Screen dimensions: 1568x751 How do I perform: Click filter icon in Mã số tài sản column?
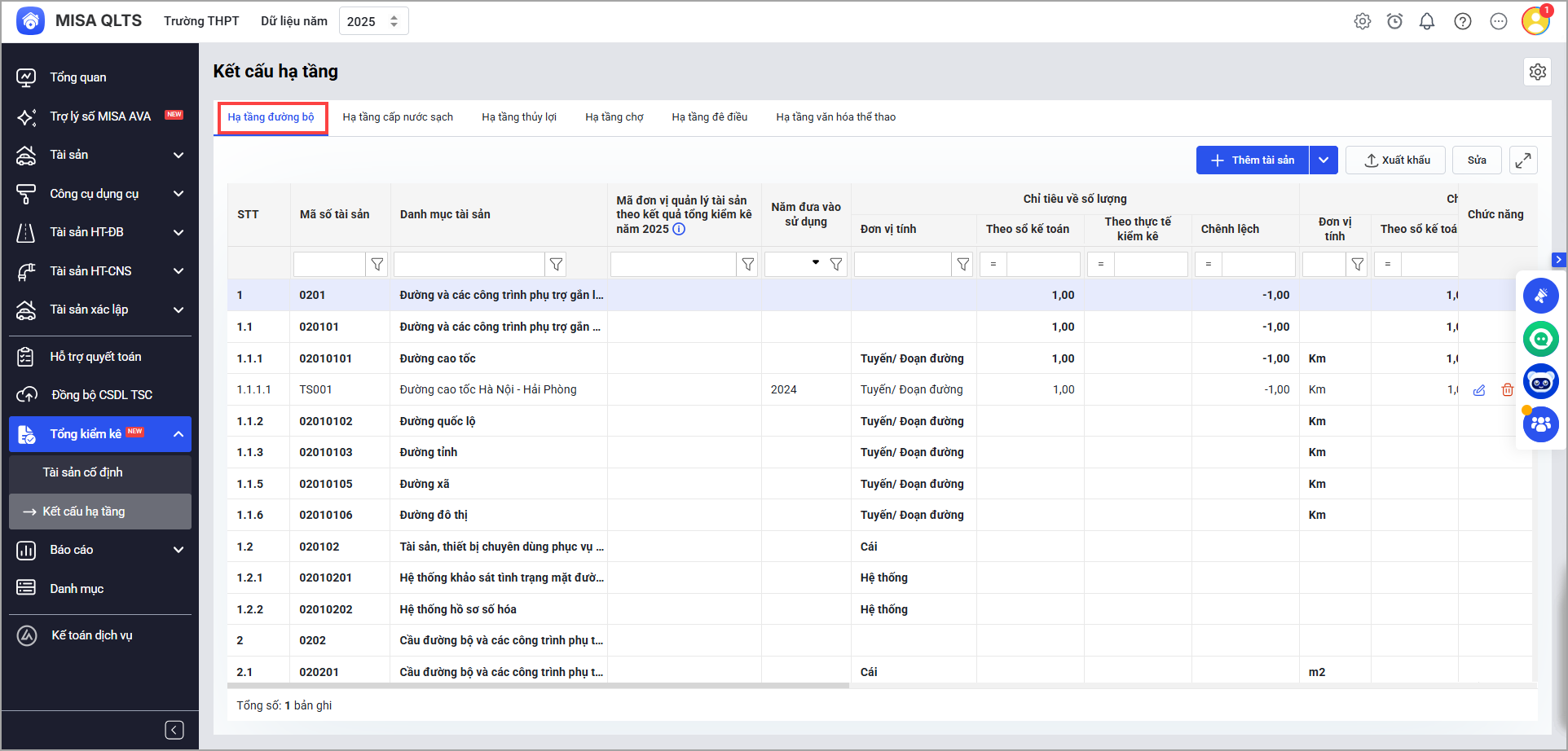[x=377, y=265]
